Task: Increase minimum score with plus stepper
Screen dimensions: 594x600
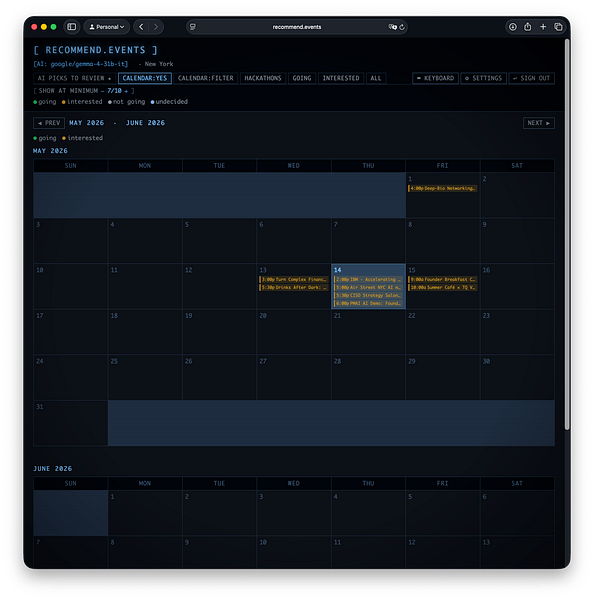Action: tap(126, 91)
